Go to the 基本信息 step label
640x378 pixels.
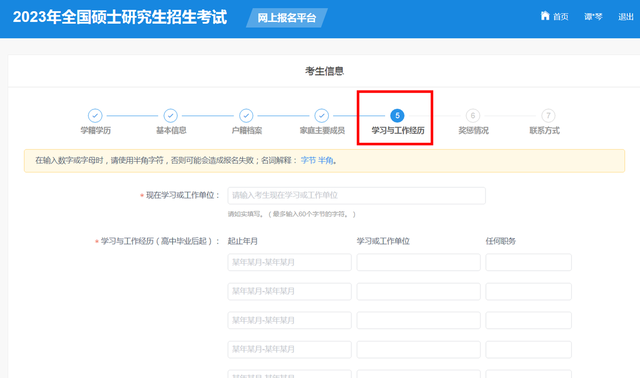point(171,131)
